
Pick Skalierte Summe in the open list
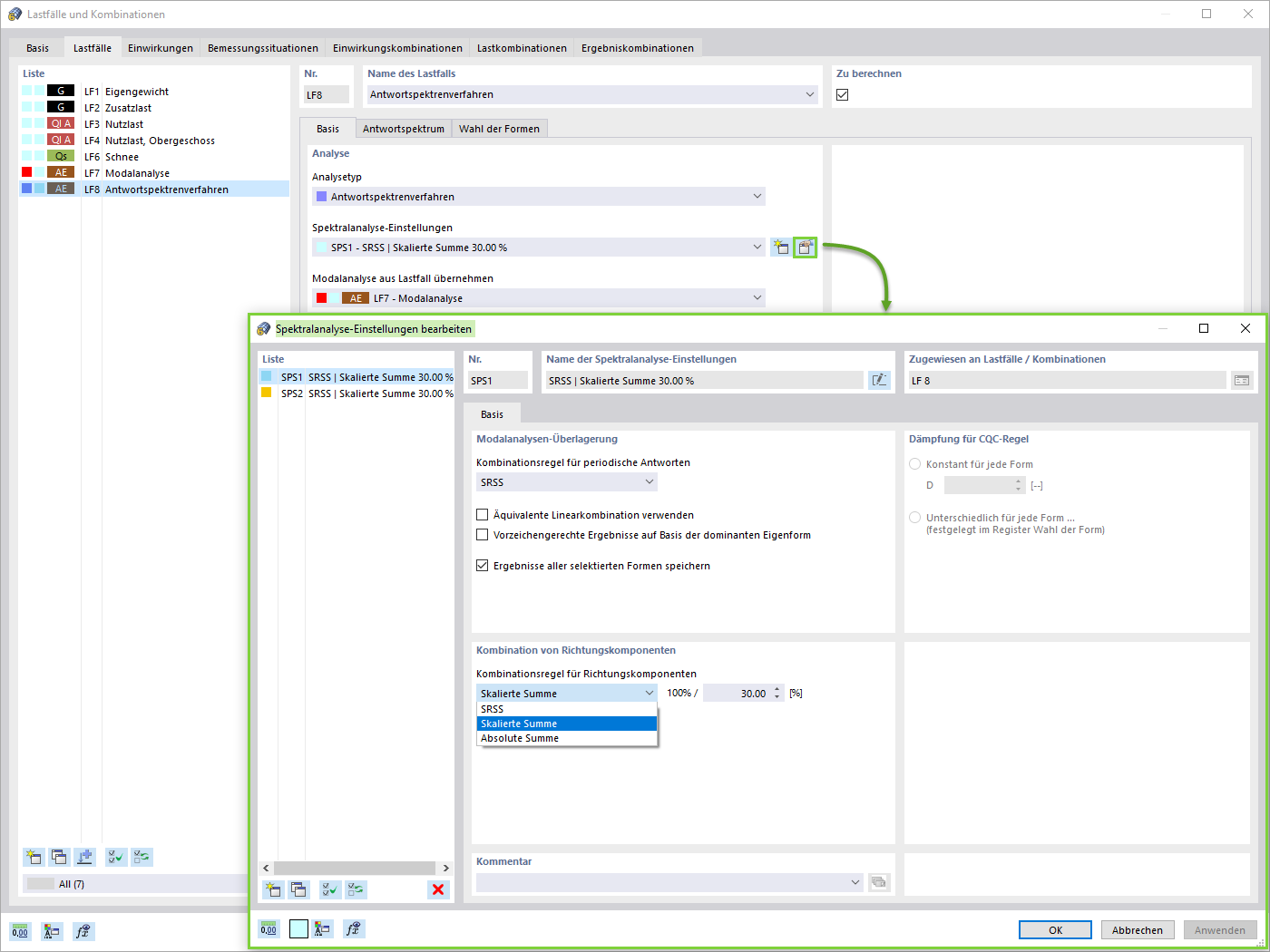(567, 724)
